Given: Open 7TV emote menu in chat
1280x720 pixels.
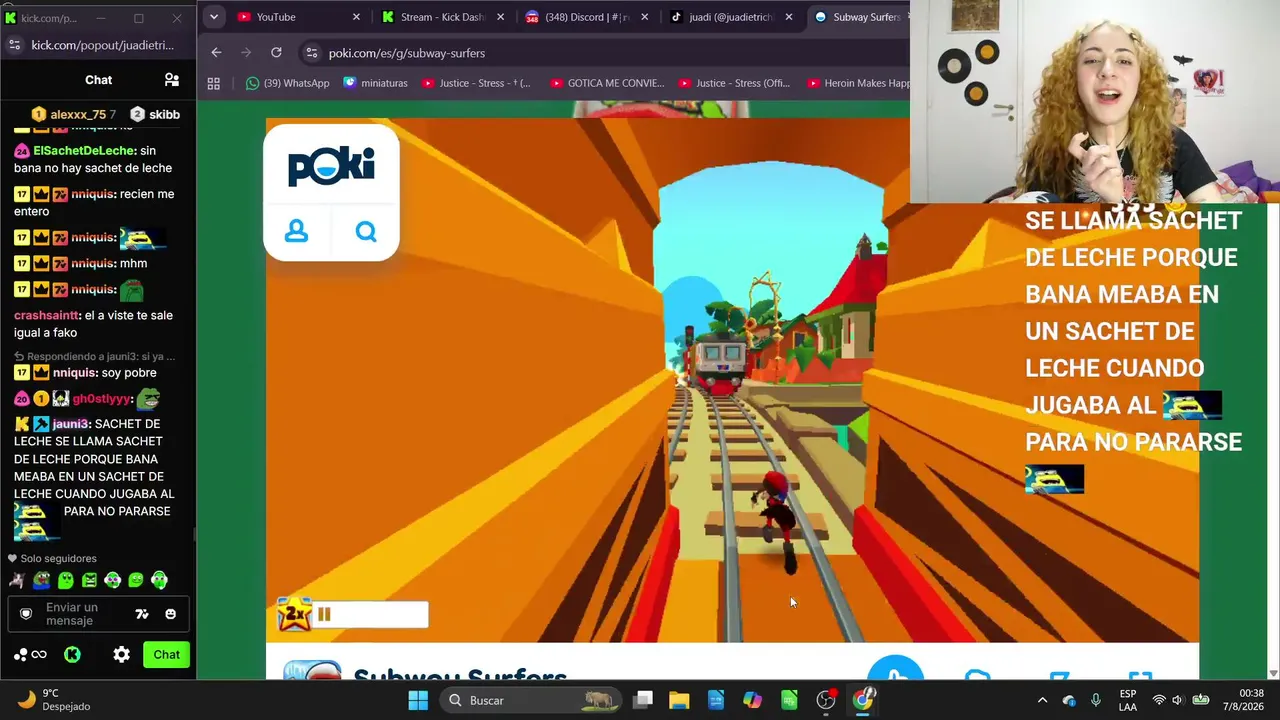Looking at the screenshot, I should pos(142,614).
